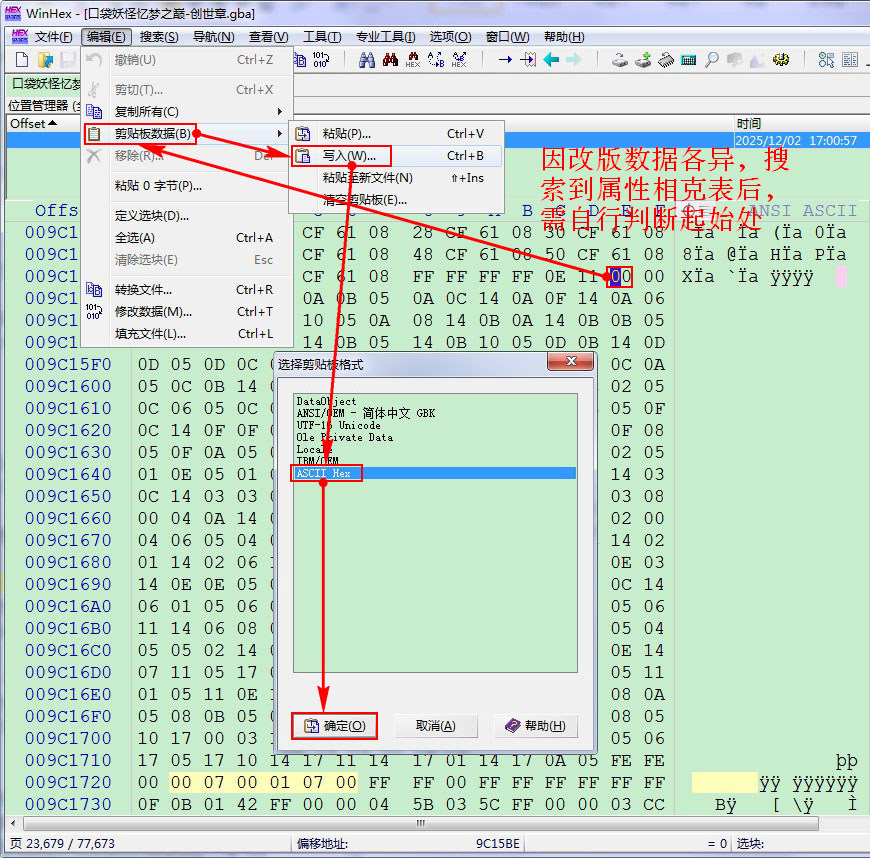Click the Open RAM chip icon

pos(666,59)
